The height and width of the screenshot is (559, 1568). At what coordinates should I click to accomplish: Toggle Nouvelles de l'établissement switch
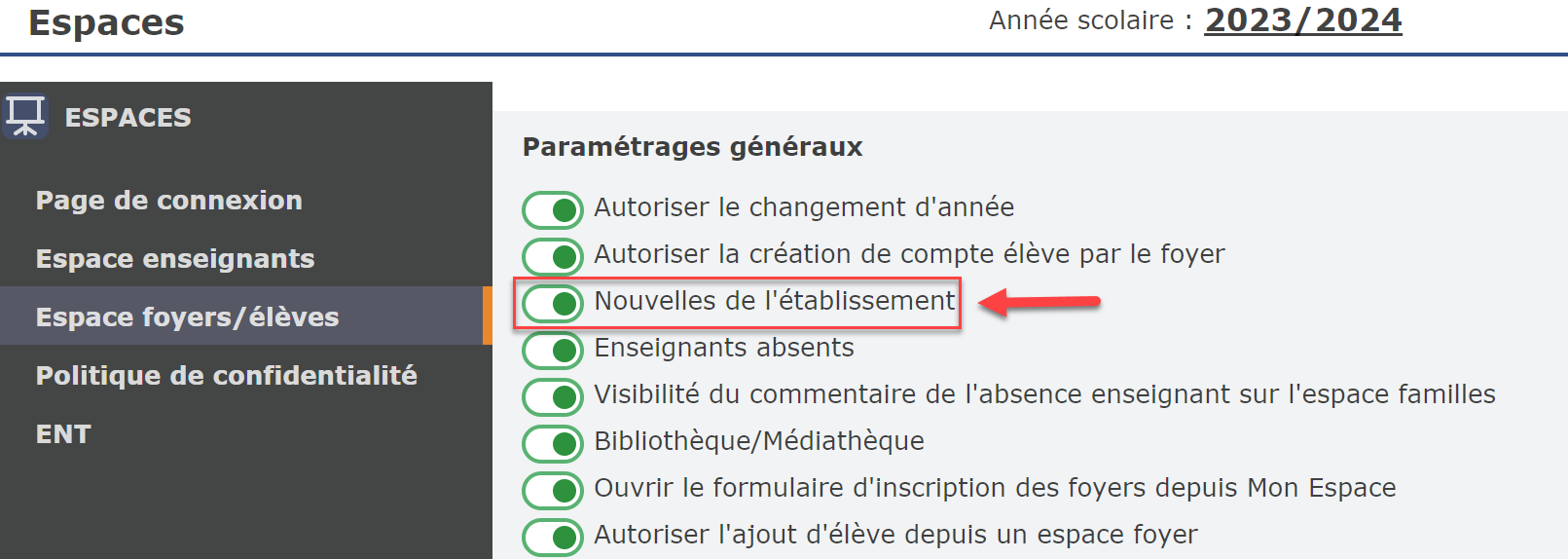click(x=553, y=303)
